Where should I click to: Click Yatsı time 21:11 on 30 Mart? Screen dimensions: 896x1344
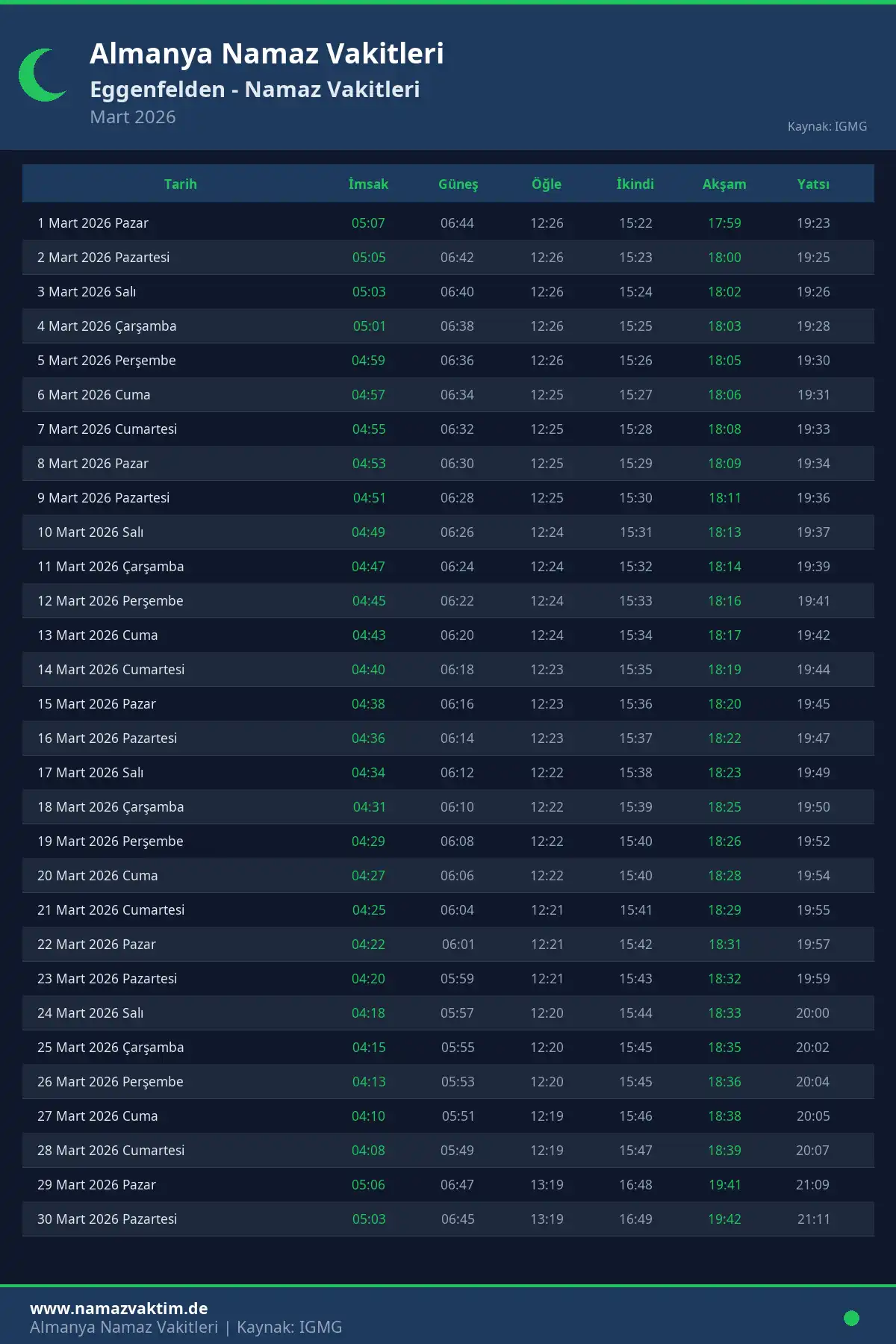(x=813, y=1219)
